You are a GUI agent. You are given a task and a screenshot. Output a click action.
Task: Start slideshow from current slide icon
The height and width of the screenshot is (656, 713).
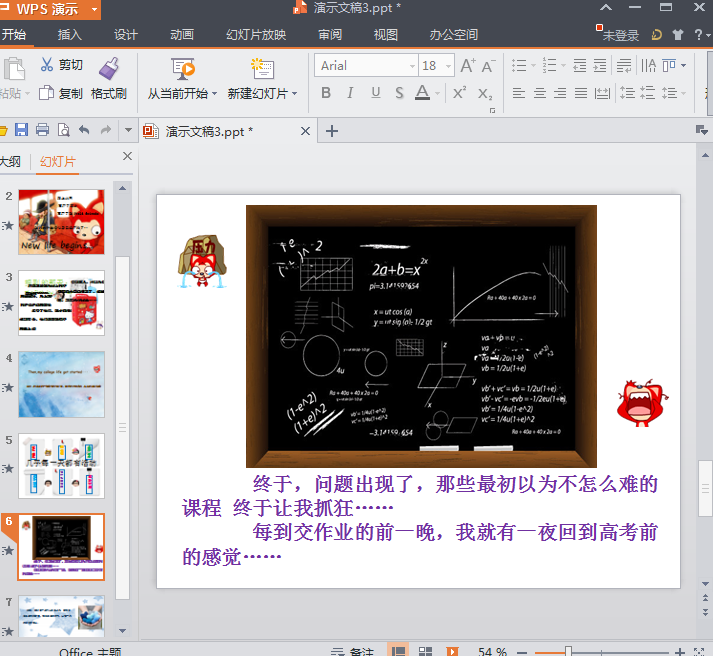pyautogui.click(x=183, y=68)
